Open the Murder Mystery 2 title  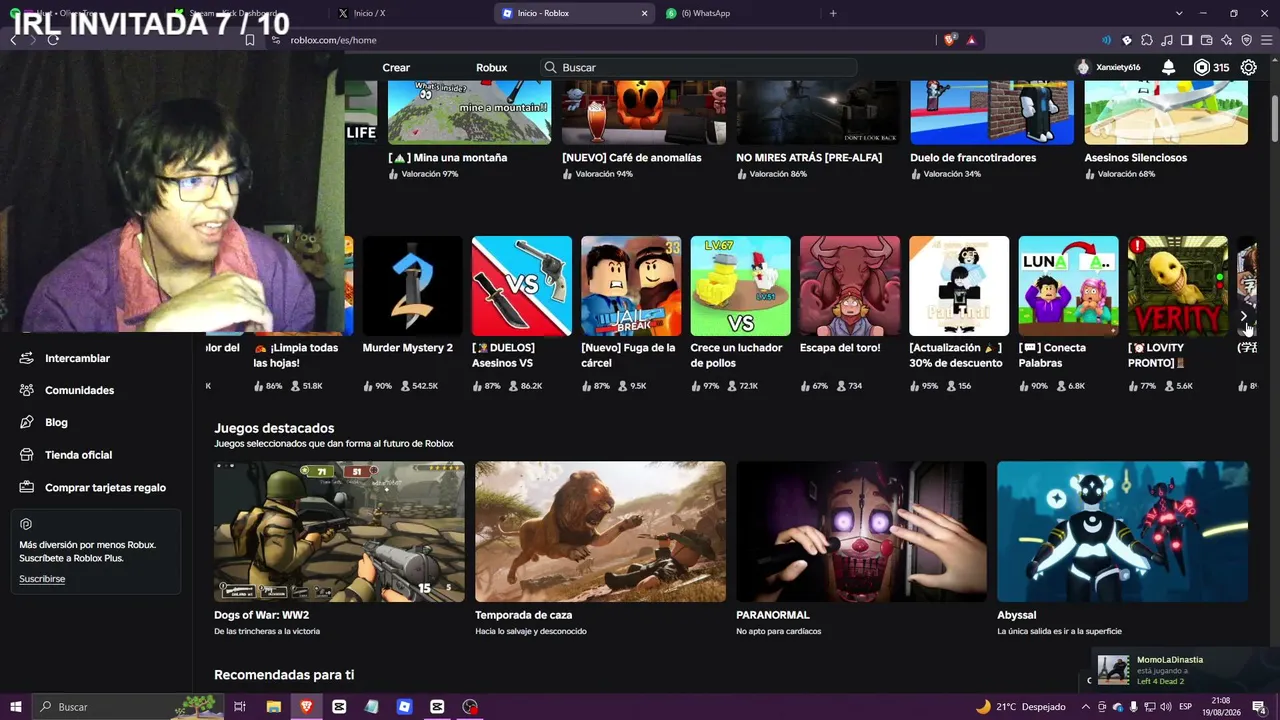click(x=407, y=348)
